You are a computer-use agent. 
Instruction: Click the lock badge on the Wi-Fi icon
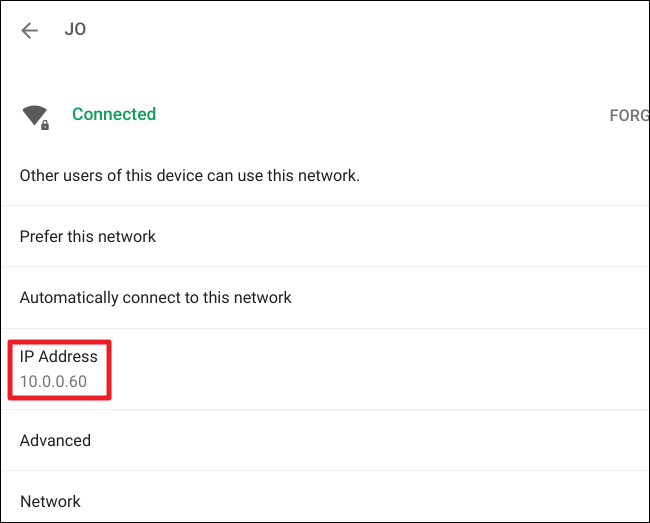click(44, 123)
